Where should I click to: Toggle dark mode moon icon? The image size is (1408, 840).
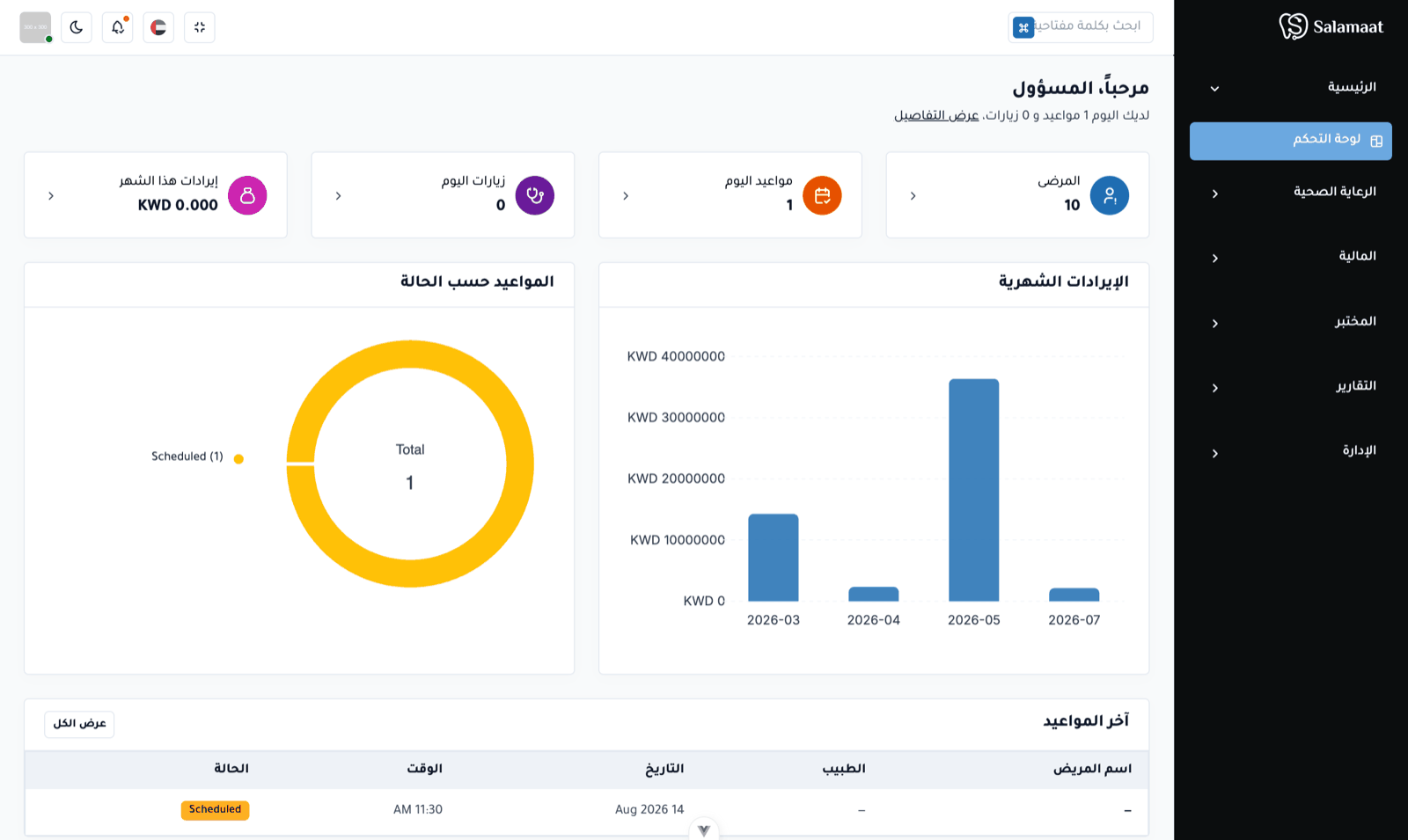[77, 27]
